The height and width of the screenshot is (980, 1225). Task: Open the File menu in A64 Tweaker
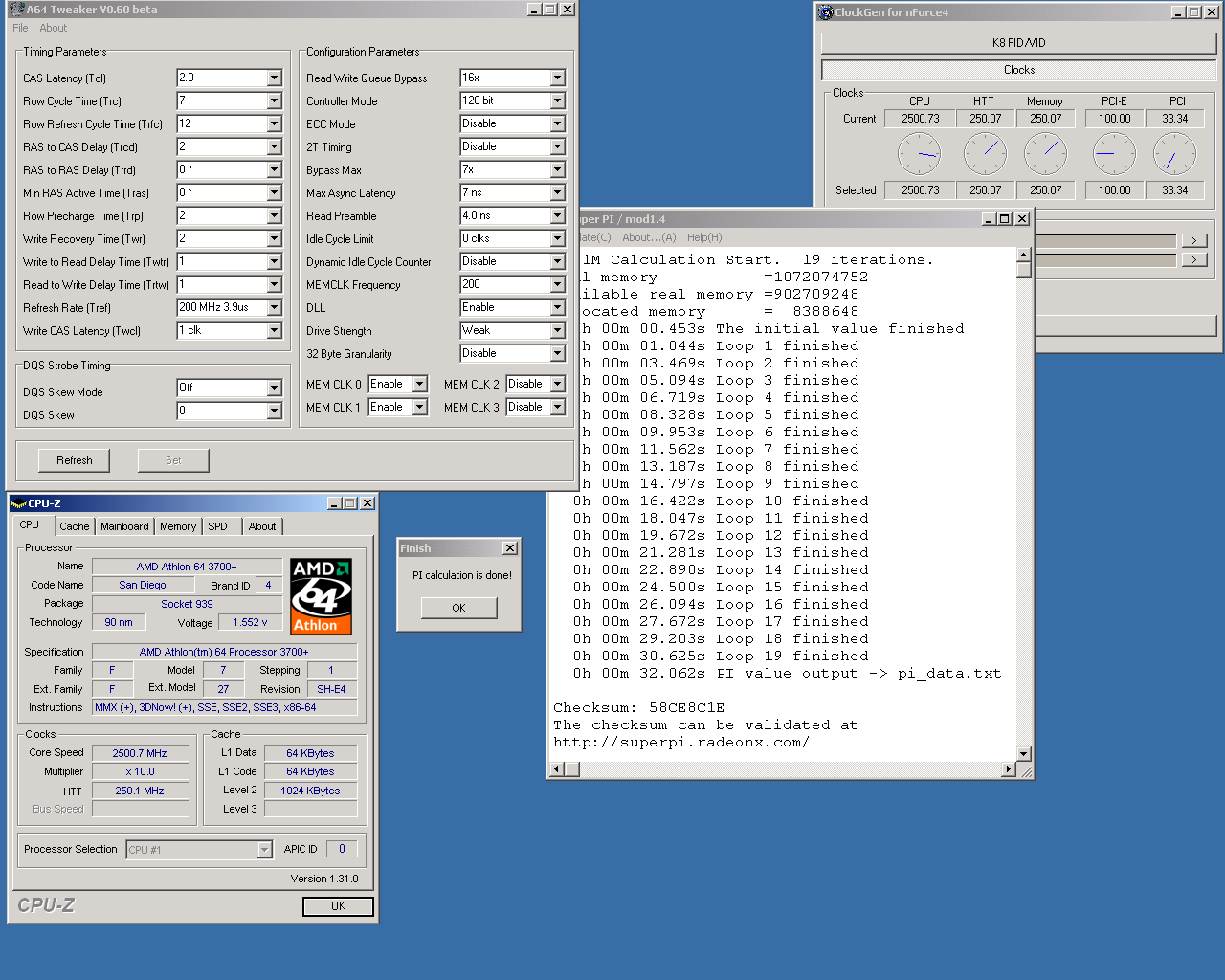[x=20, y=28]
